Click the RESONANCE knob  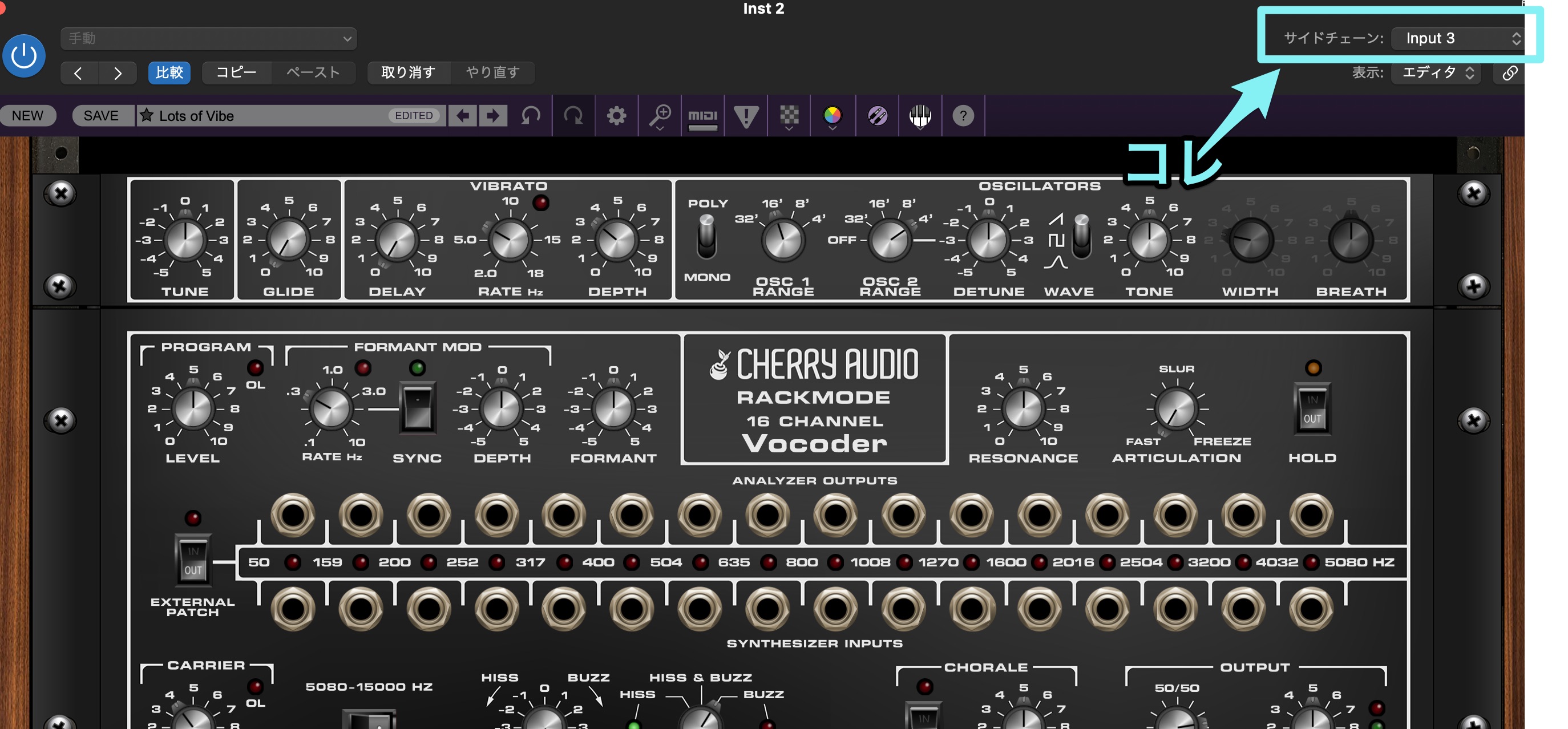click(1023, 408)
